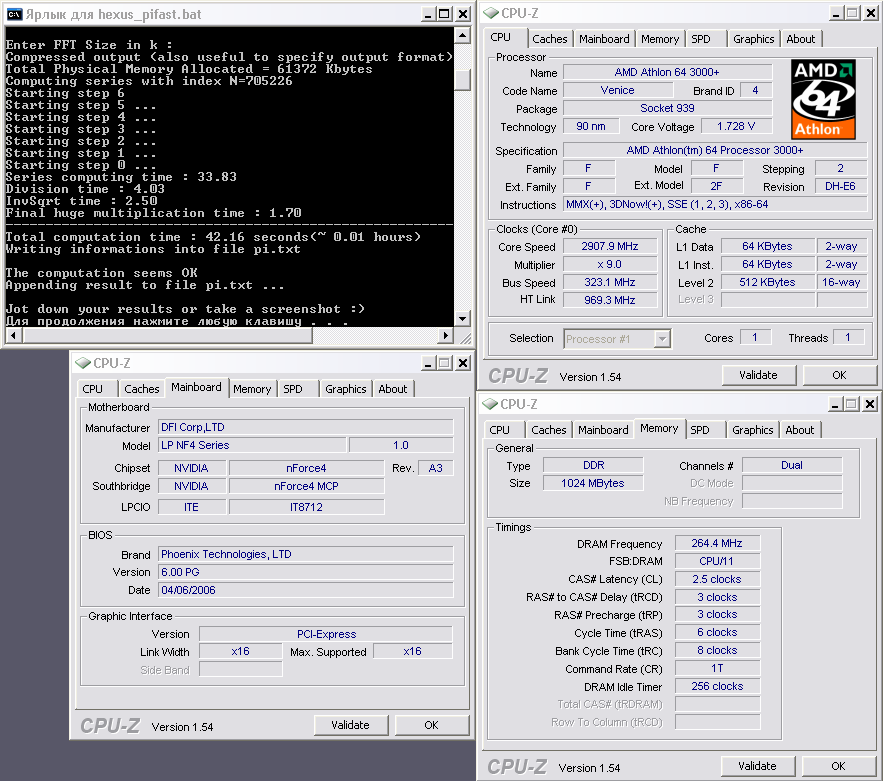Click the console horizontal scrollbar left arrow

(x=14, y=336)
